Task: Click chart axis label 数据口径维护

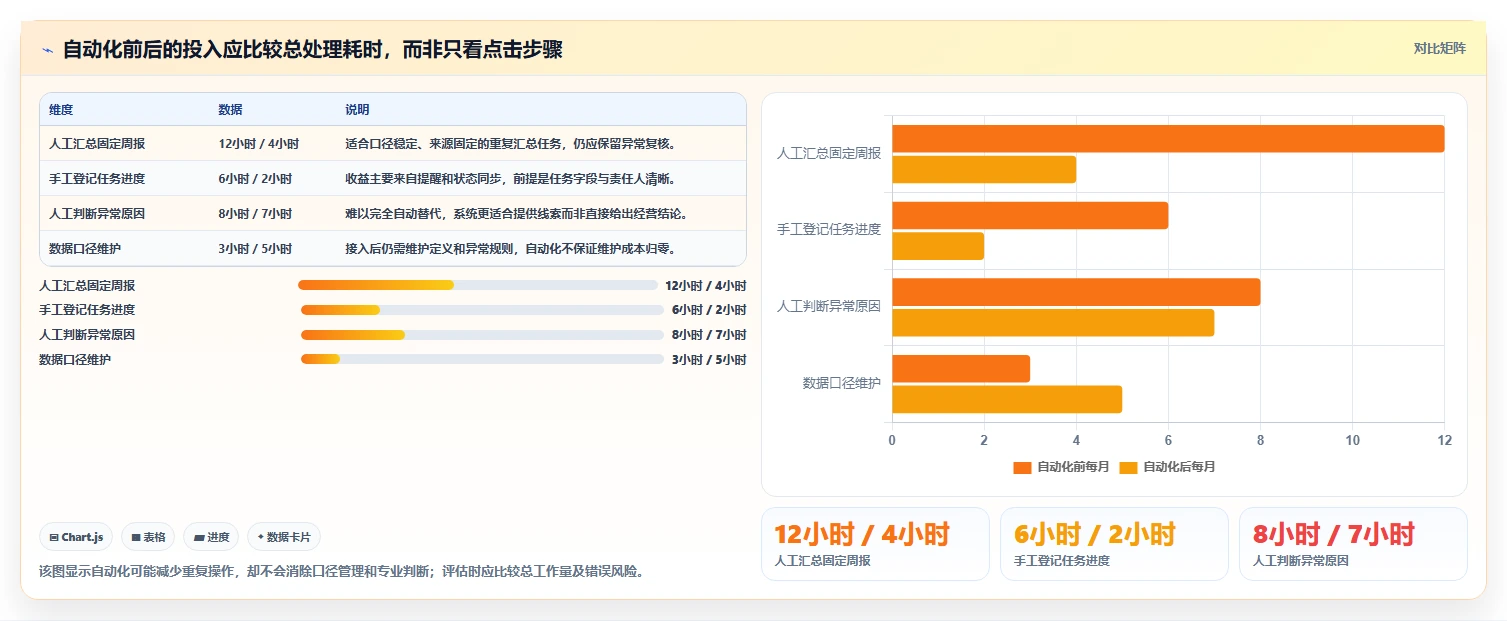Action: click(x=842, y=384)
